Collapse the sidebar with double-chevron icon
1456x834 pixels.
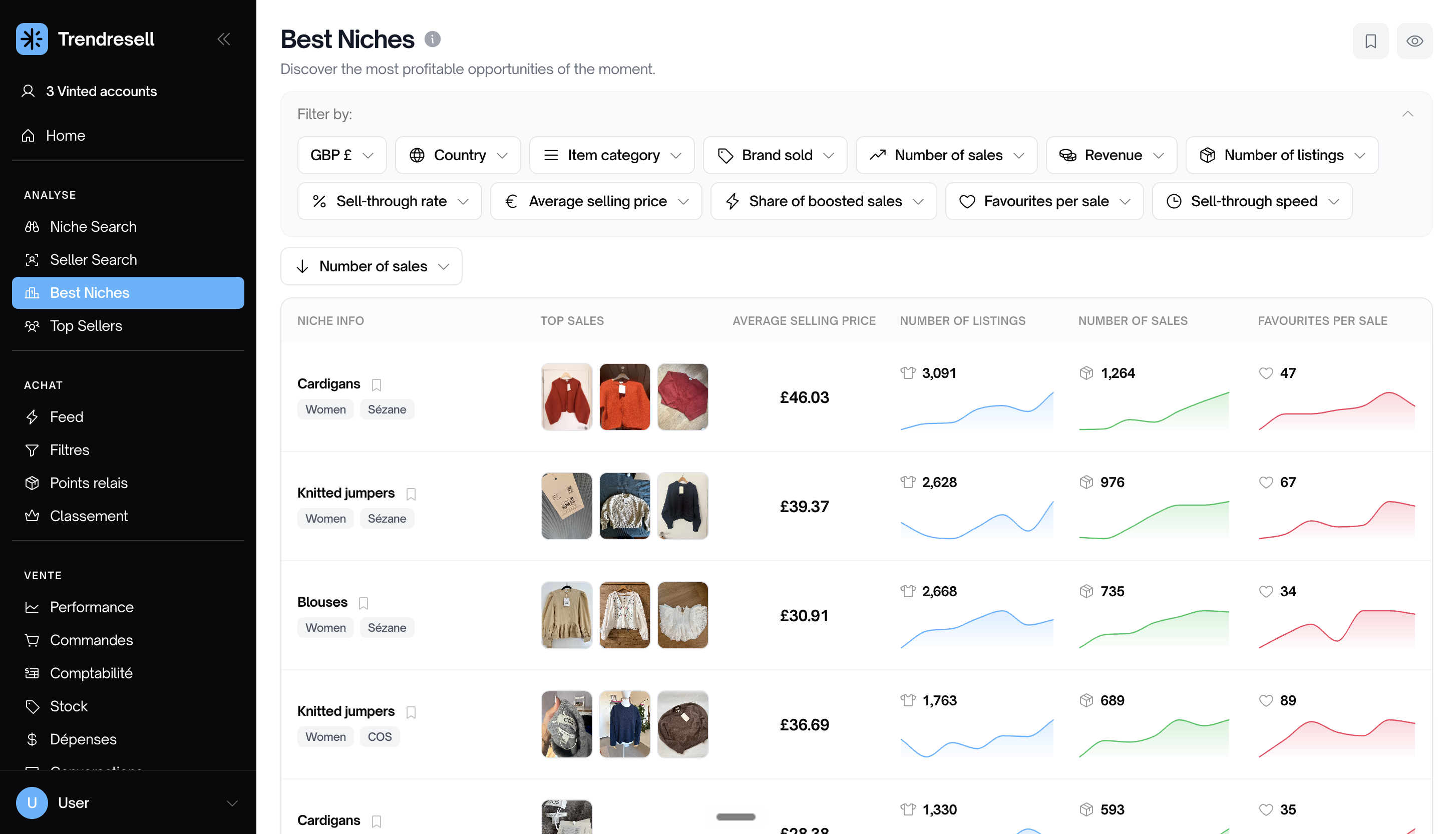[224, 39]
